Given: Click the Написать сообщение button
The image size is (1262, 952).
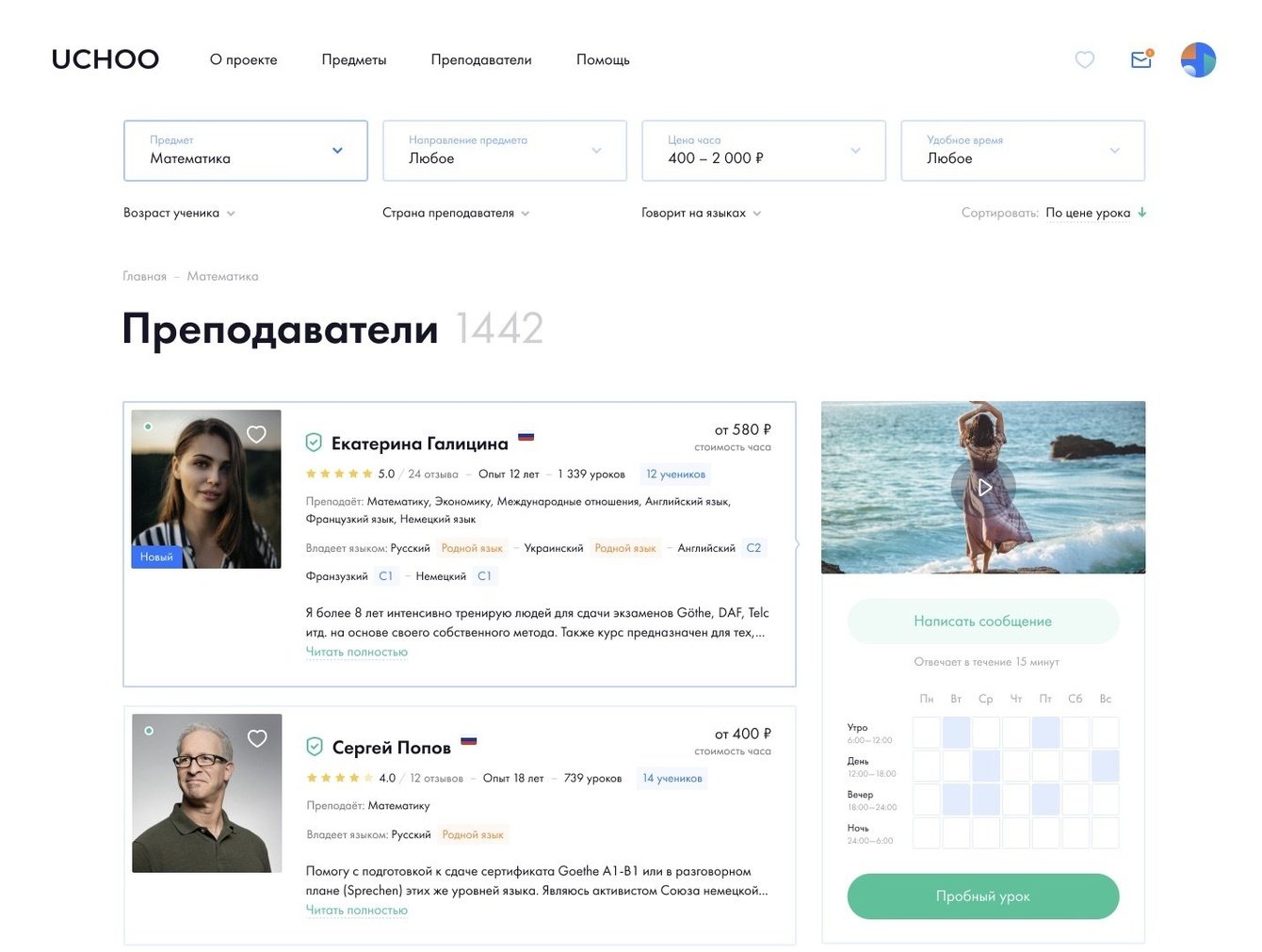Looking at the screenshot, I should (x=983, y=621).
